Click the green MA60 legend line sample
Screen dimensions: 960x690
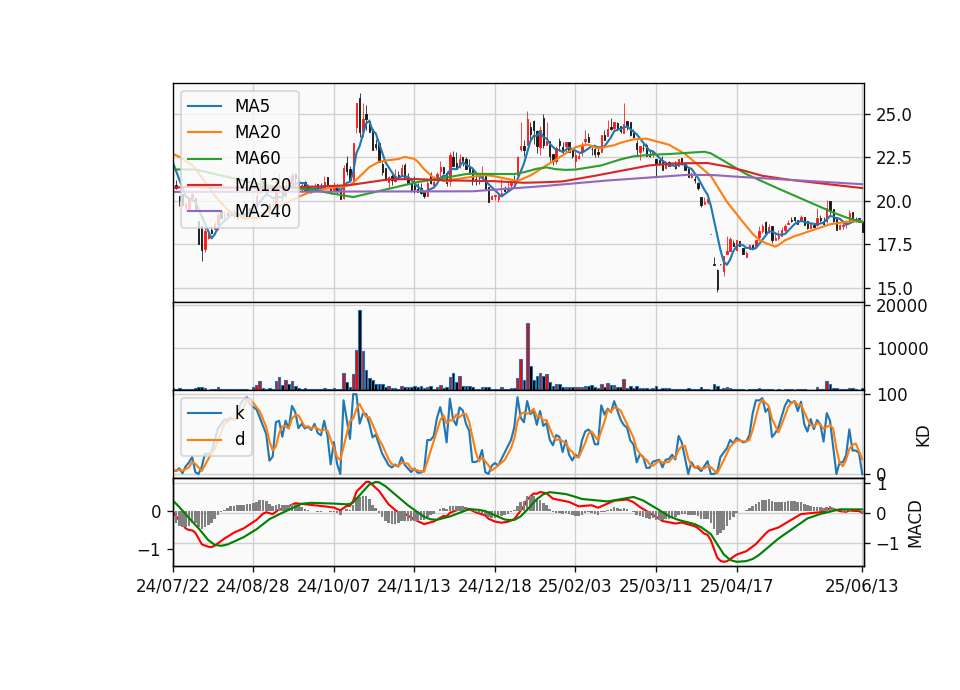pos(204,159)
